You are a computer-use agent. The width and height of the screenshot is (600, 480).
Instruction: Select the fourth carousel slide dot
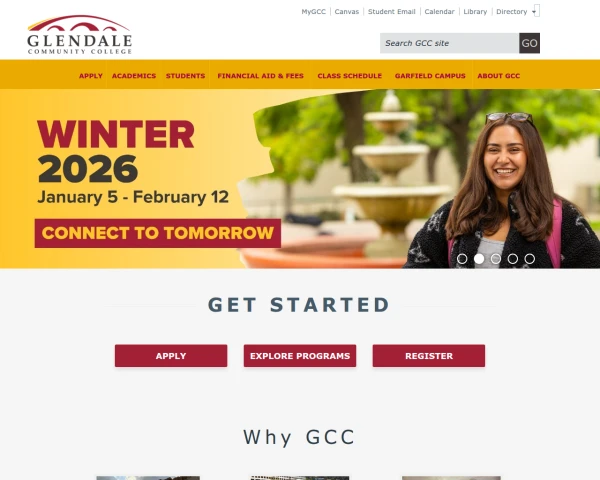(512, 259)
